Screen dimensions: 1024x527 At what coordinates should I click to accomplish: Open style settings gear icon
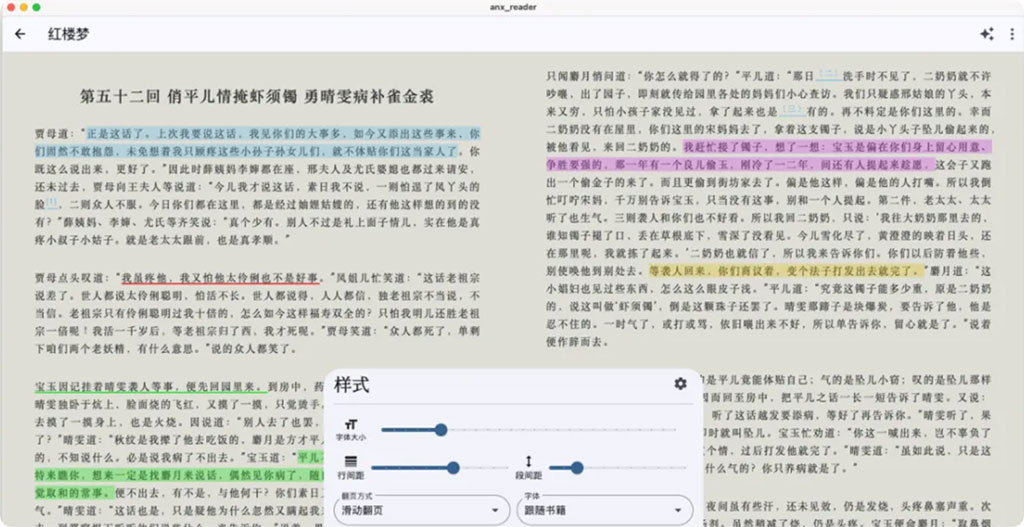(680, 384)
